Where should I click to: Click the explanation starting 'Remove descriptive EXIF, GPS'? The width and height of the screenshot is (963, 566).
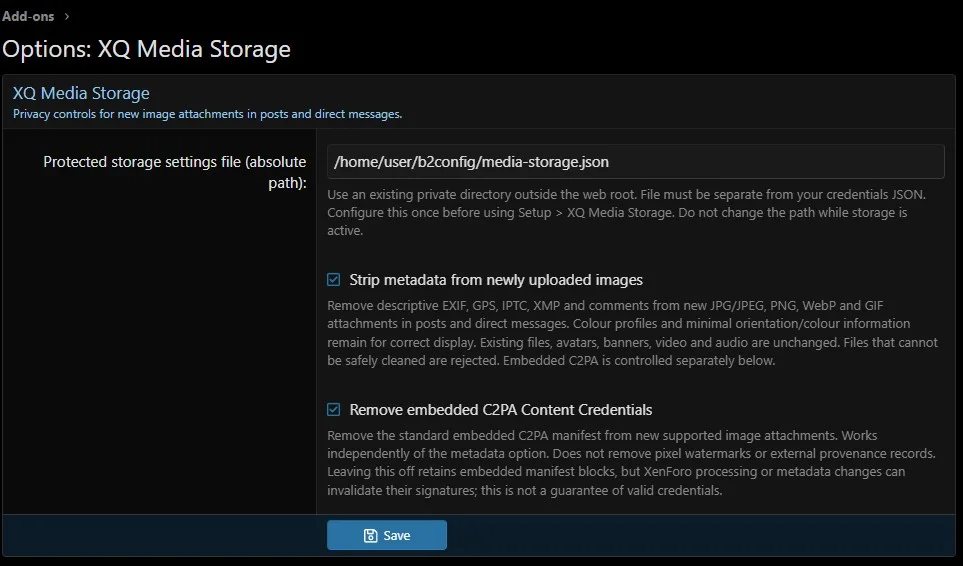[x=633, y=333]
